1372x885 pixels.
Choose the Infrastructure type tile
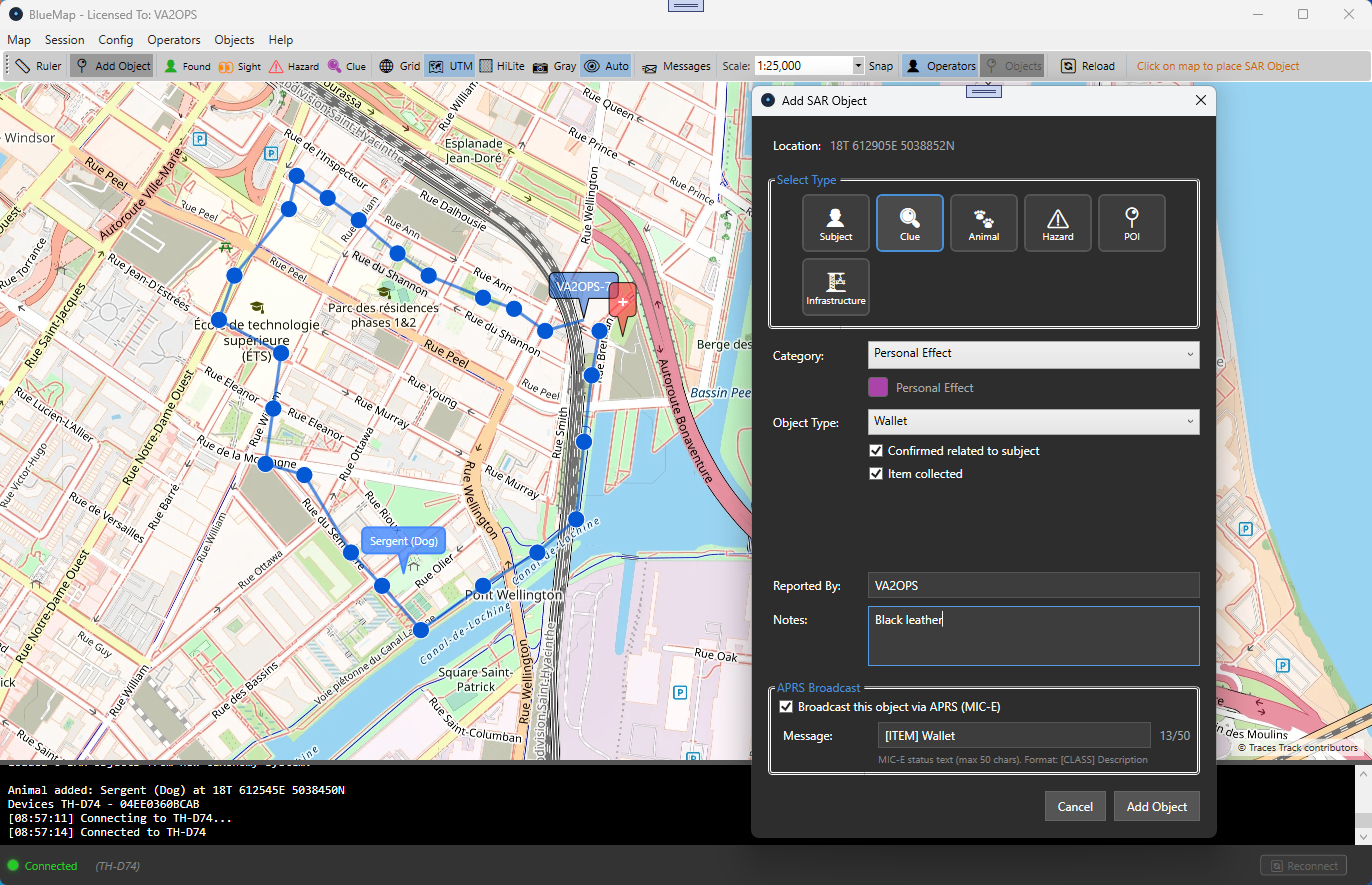(x=836, y=287)
